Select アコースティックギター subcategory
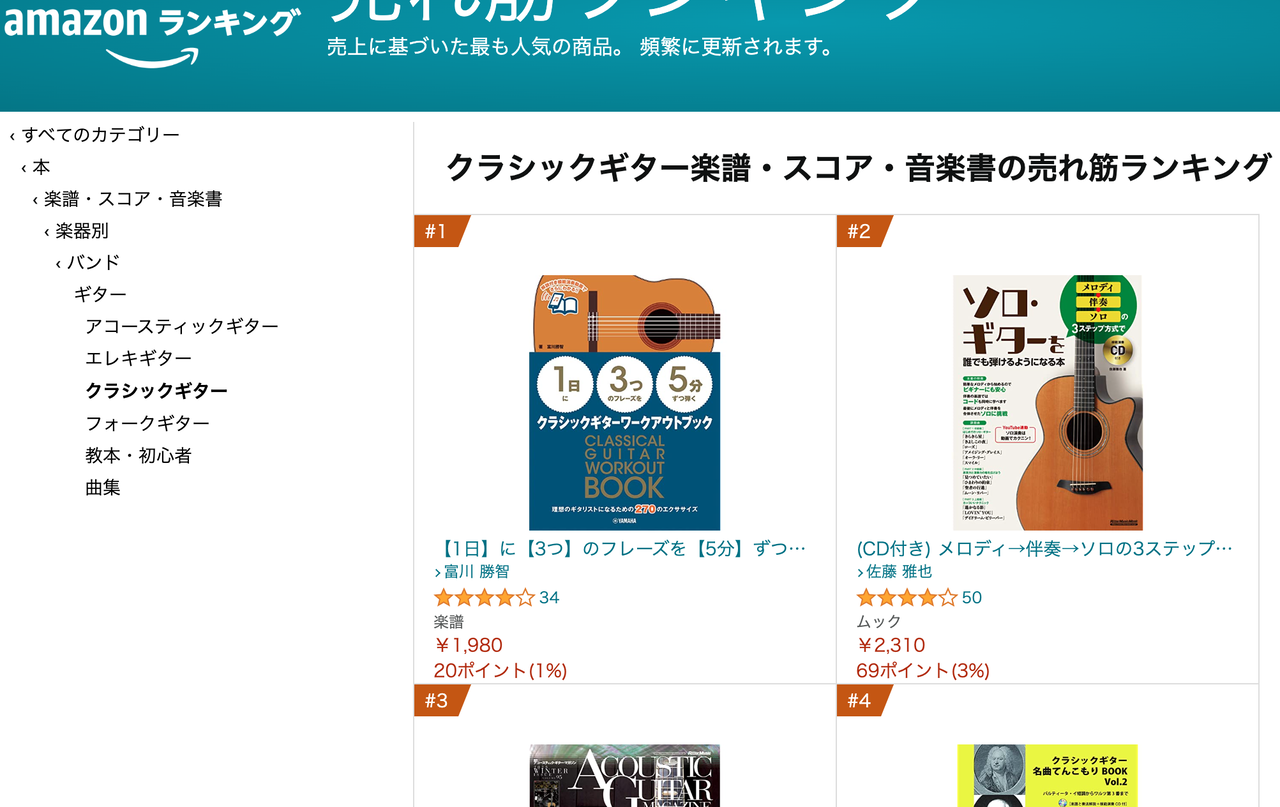Viewport: 1280px width, 807px height. pyautogui.click(x=182, y=327)
